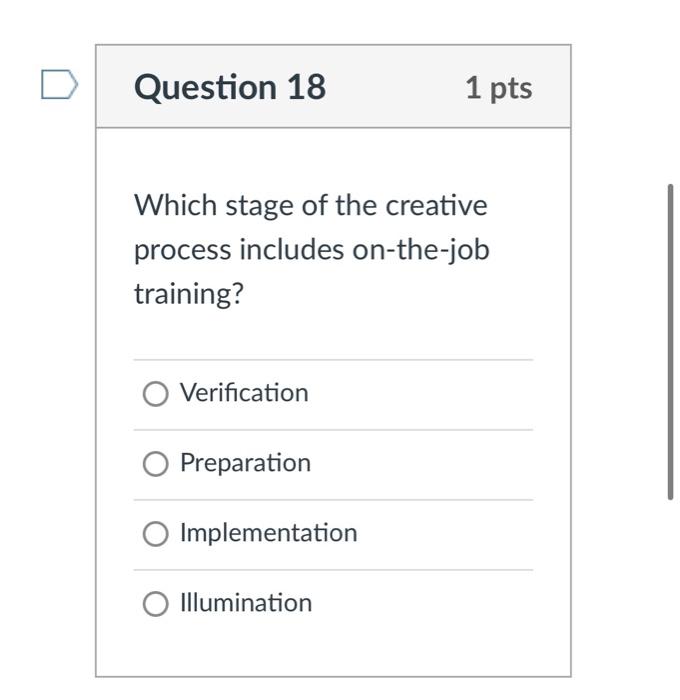
Task: Click the Question 18 heading
Action: [x=230, y=87]
